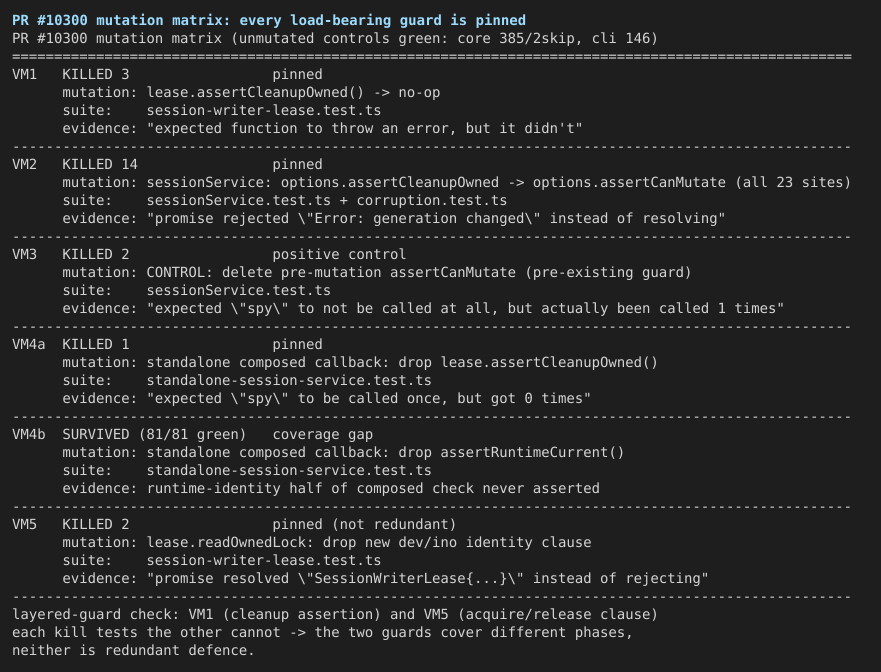Select the VM4a row label
The height and width of the screenshot is (672, 881).
click(x=29, y=344)
